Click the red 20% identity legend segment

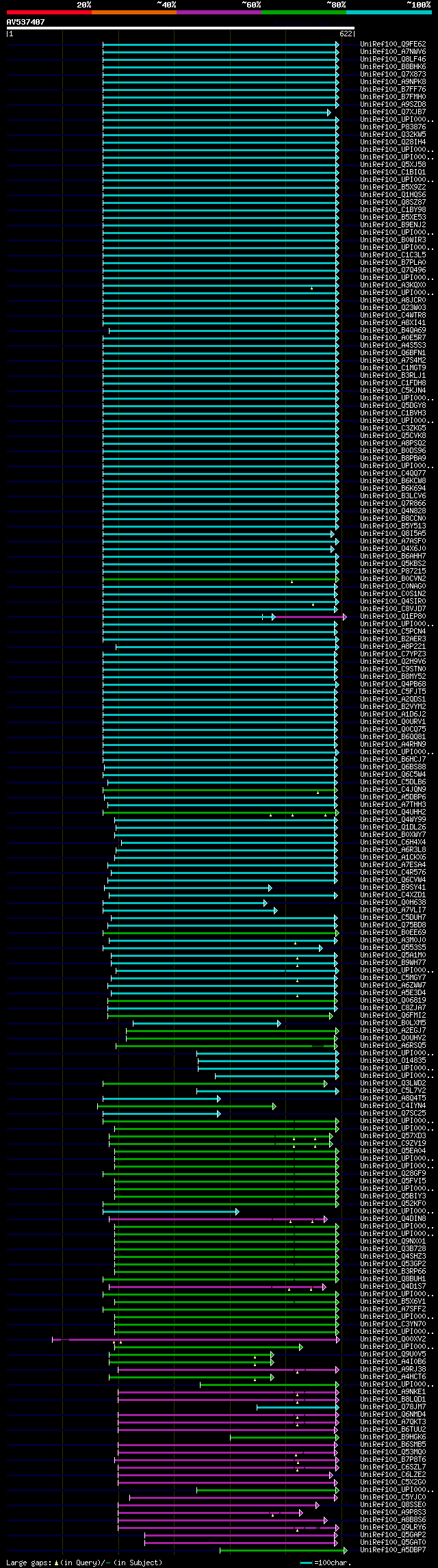49,12
